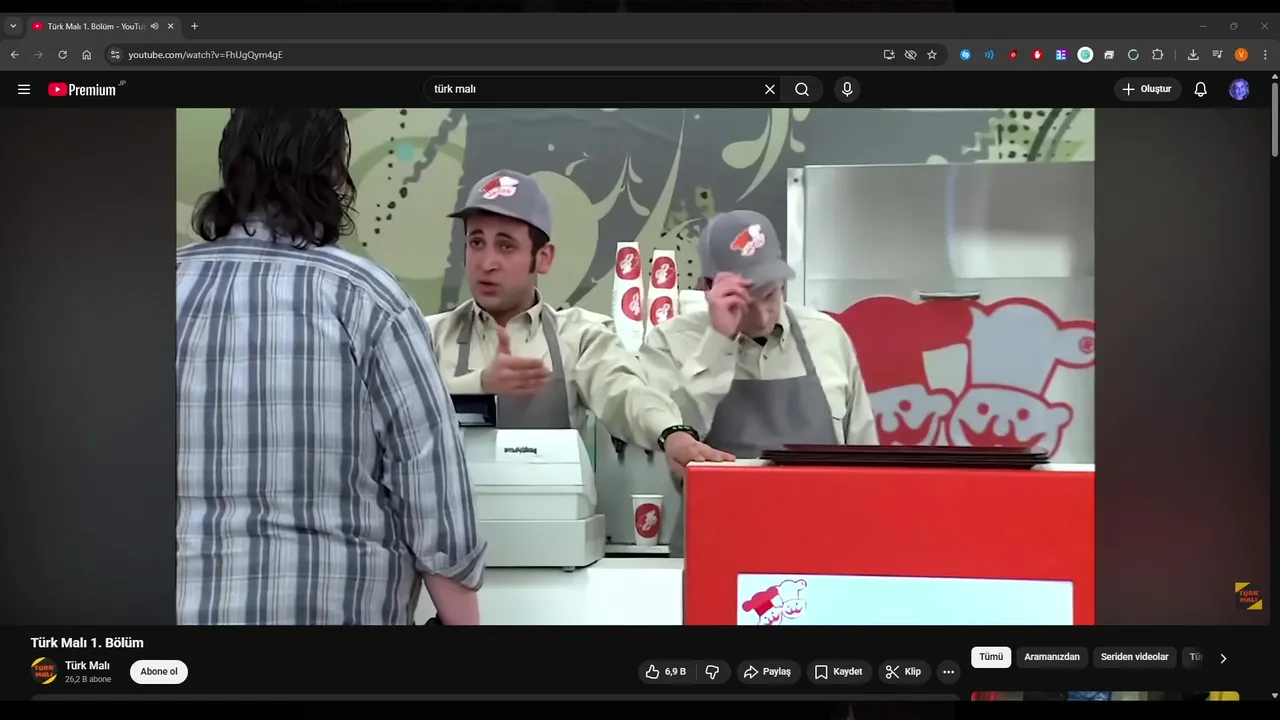
Task: Open Chrome three-dot menu
Action: [x=1265, y=55]
